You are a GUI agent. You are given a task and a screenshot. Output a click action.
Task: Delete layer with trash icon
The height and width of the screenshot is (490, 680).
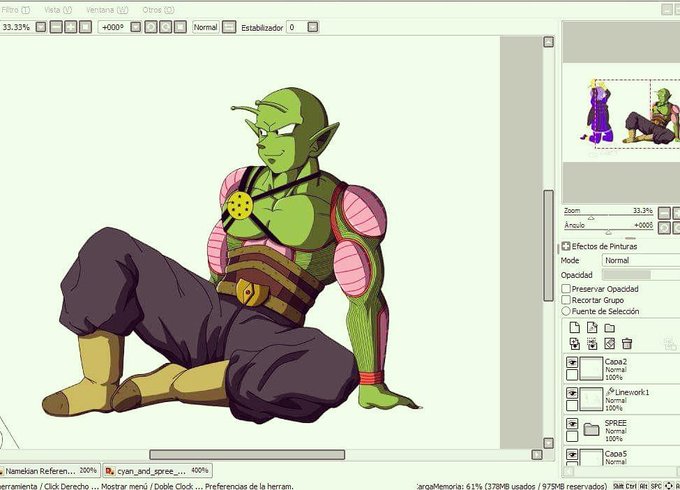[x=627, y=344]
